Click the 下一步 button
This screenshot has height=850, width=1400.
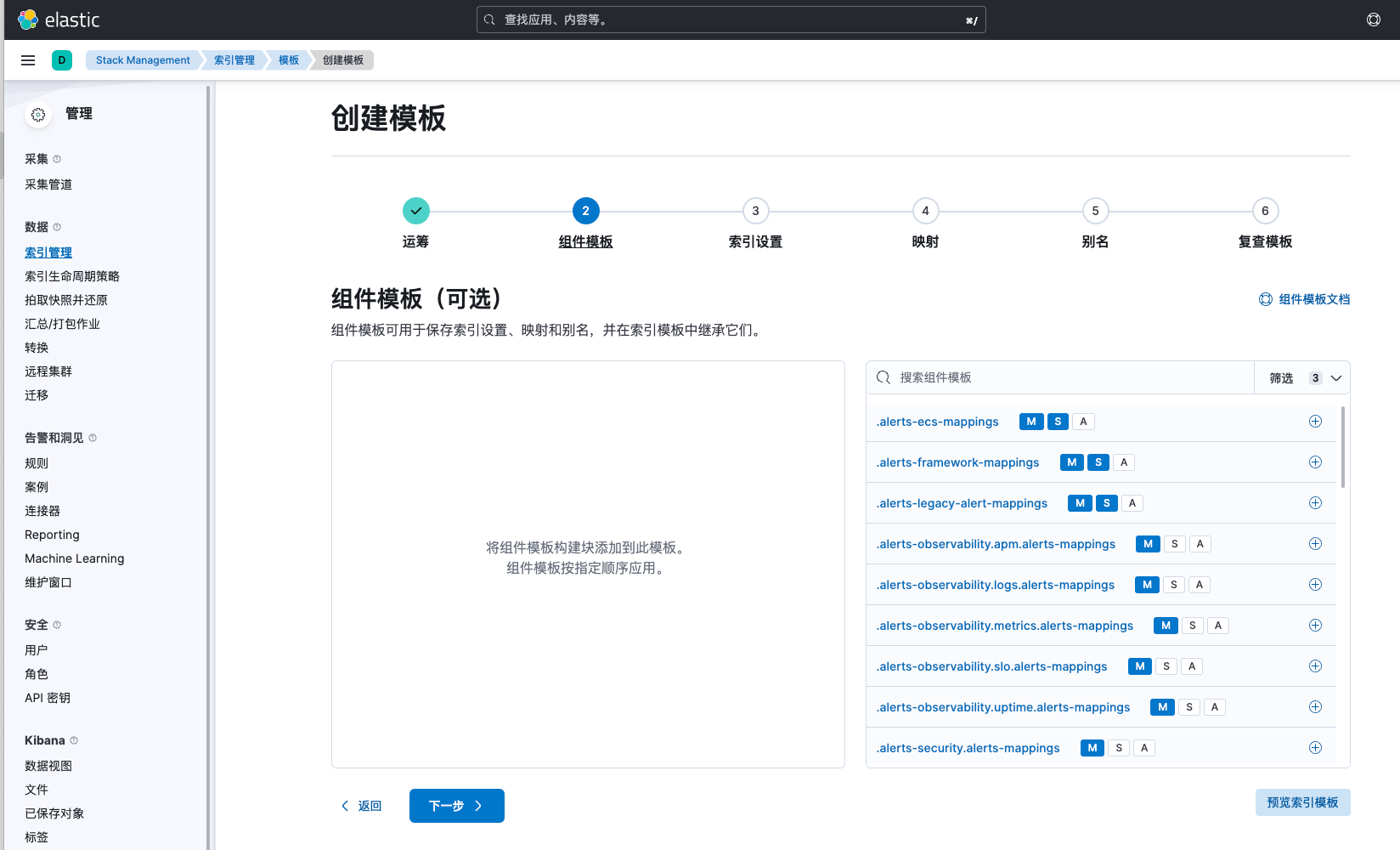(457, 806)
